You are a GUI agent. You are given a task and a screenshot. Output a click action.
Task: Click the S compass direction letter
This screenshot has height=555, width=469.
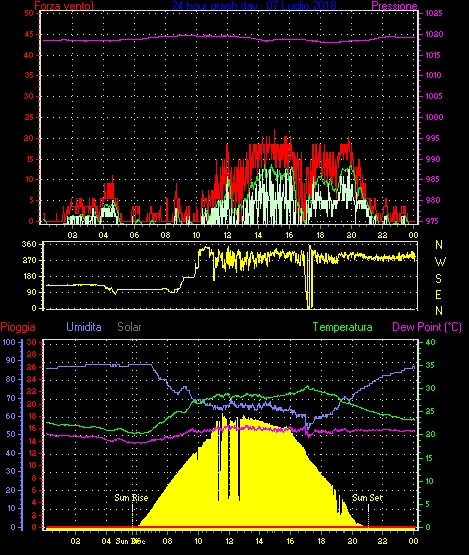(x=439, y=279)
